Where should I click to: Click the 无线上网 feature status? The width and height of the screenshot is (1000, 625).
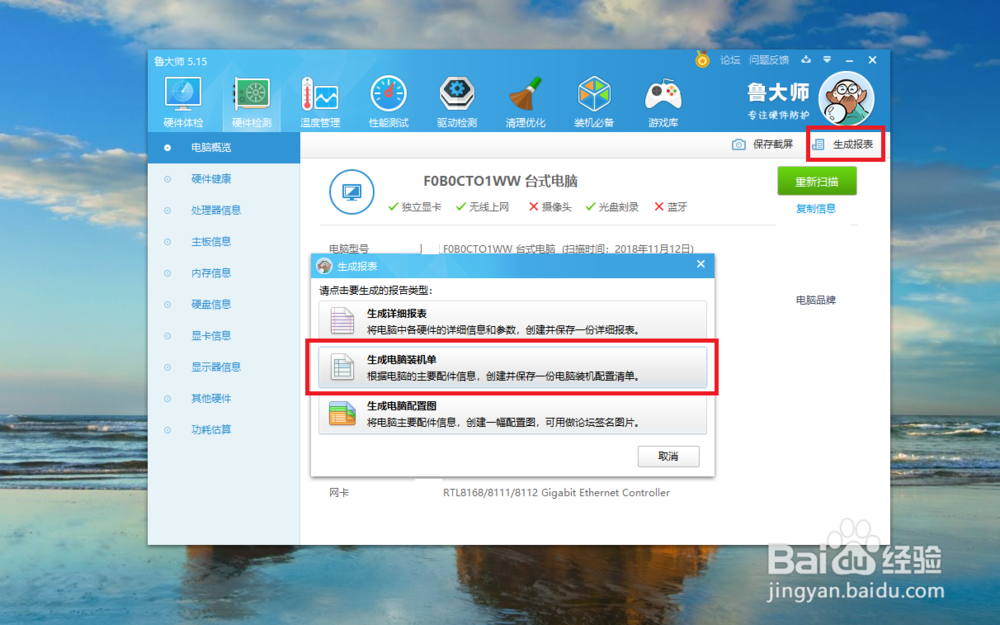click(x=483, y=207)
